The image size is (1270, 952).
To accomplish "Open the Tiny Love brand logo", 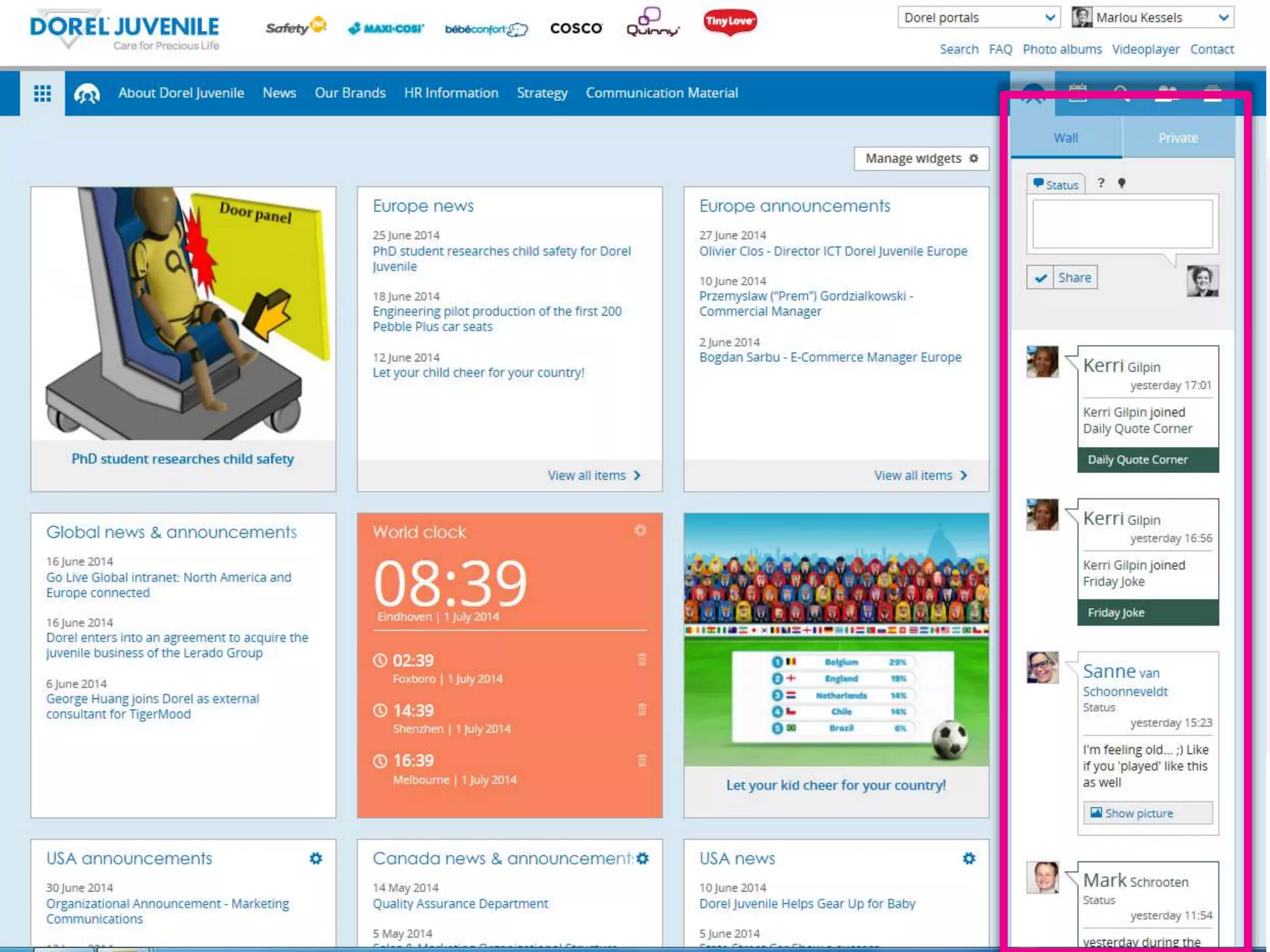I will 730,22.
